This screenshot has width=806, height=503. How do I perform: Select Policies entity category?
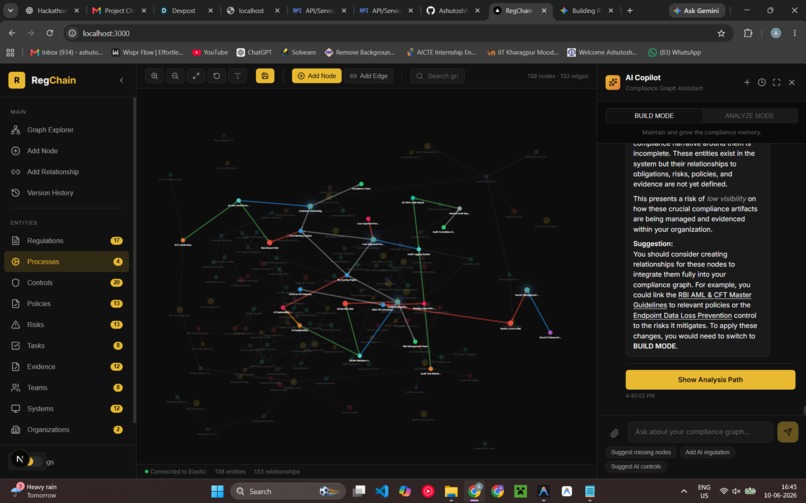point(67,304)
